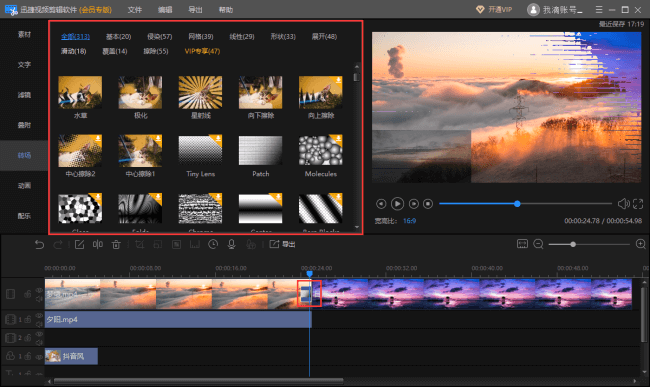Select the 夕阳.mp4 clip on track 1
Image resolution: width=650 pixels, height=387 pixels.
tap(178, 319)
